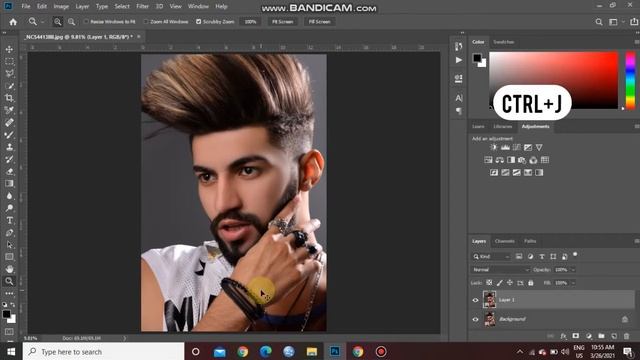Toggle layer filtering on/off switch
Screen dimensions: 640x360
tap(575, 254)
